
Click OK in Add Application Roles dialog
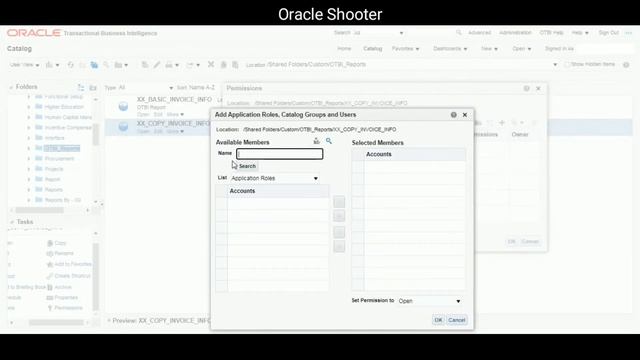coord(438,320)
